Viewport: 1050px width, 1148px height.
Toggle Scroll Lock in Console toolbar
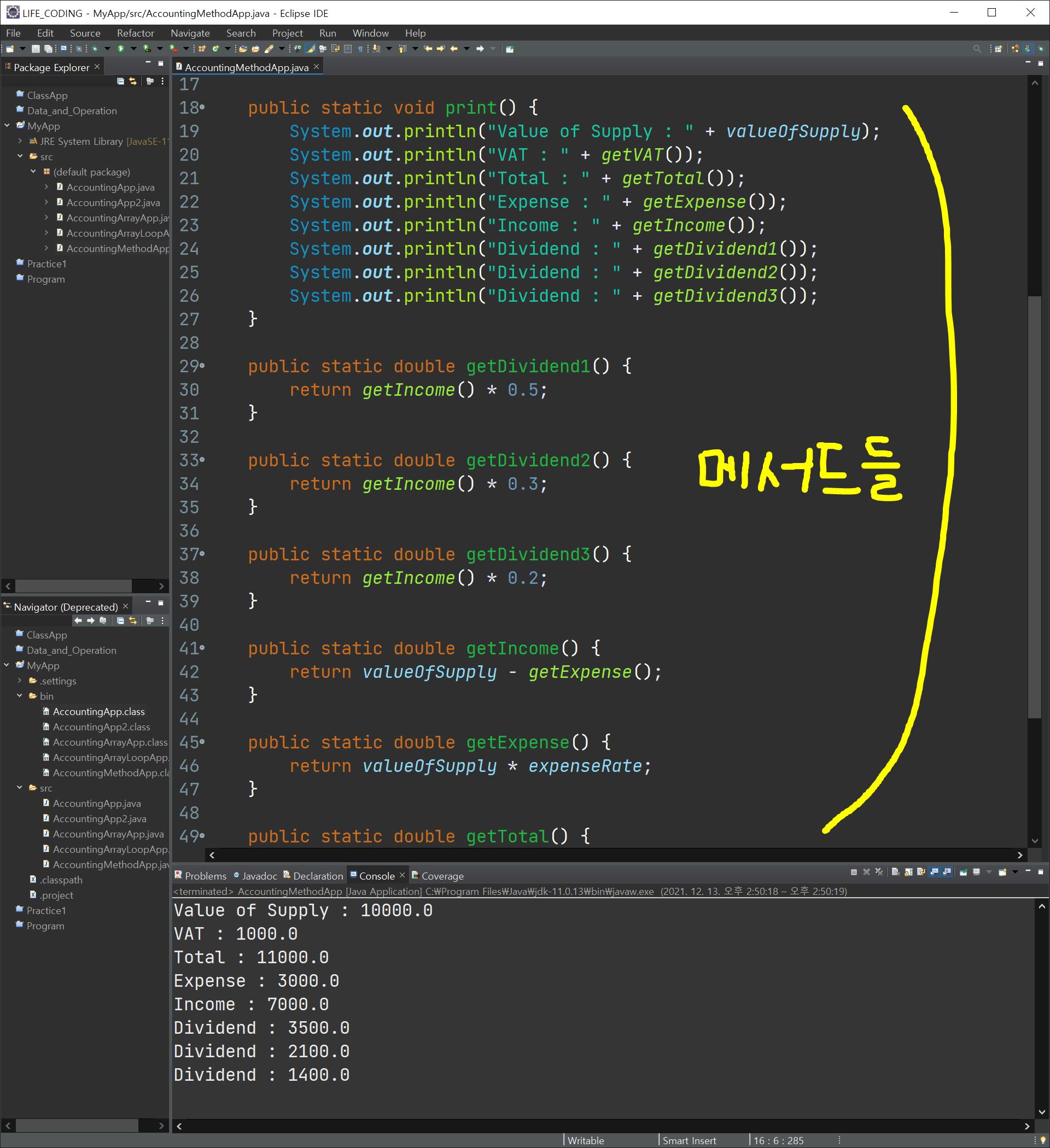[x=909, y=872]
